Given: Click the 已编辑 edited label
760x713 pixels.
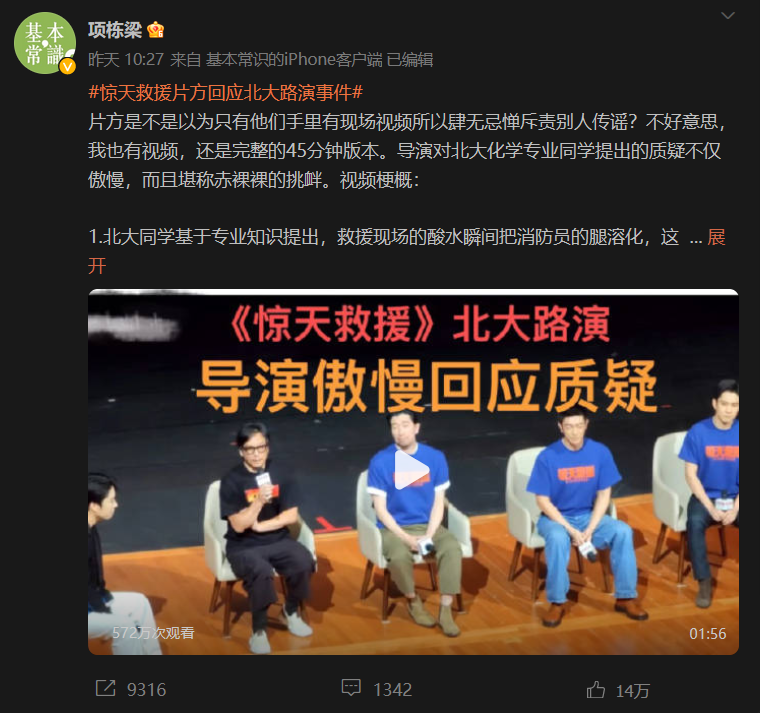Looking at the screenshot, I should tap(410, 60).
